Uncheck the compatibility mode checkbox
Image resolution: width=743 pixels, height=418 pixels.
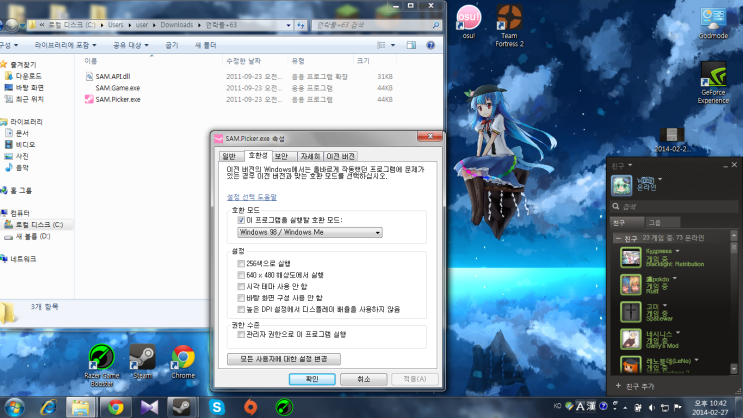click(x=241, y=220)
